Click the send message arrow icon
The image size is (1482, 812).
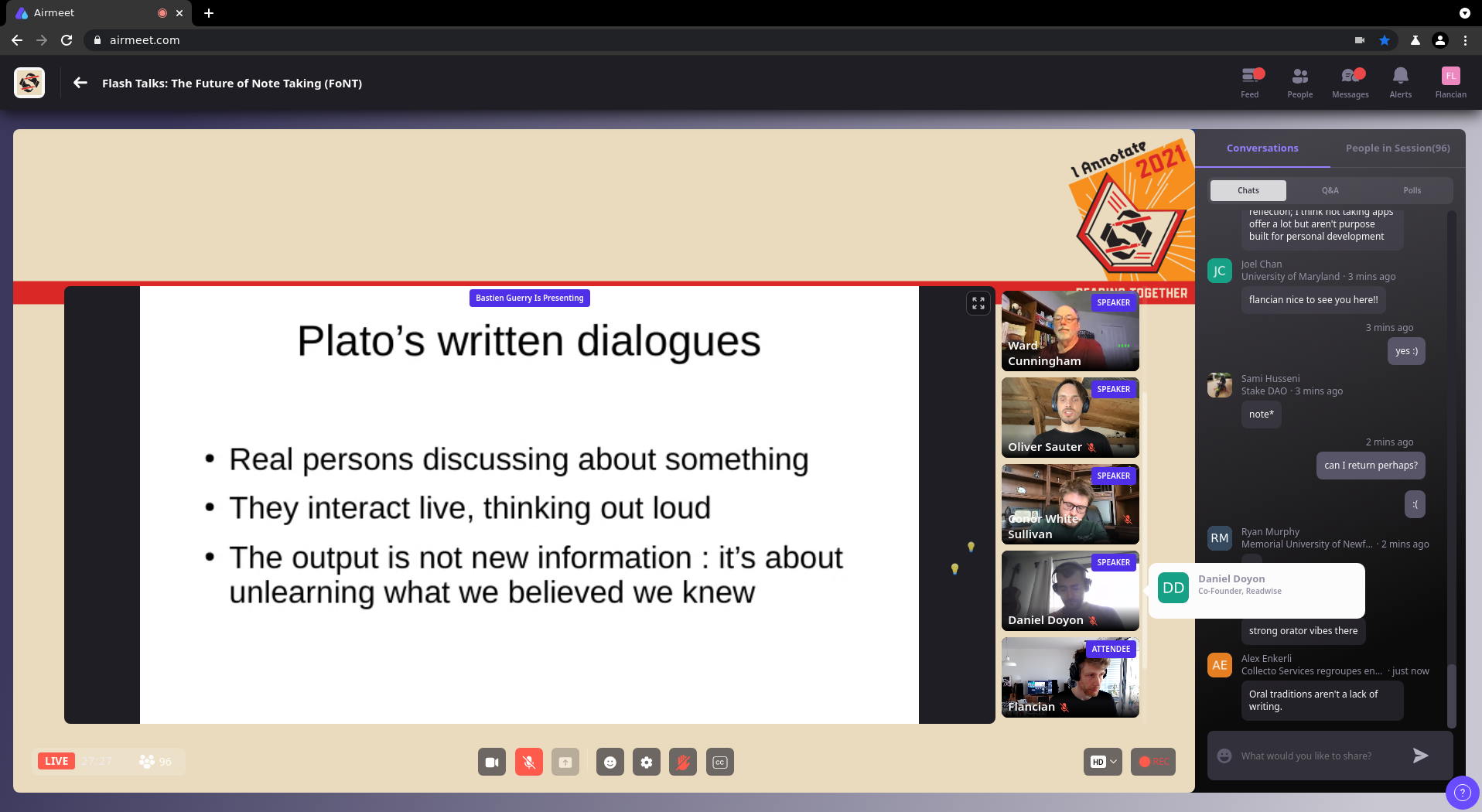click(1420, 756)
